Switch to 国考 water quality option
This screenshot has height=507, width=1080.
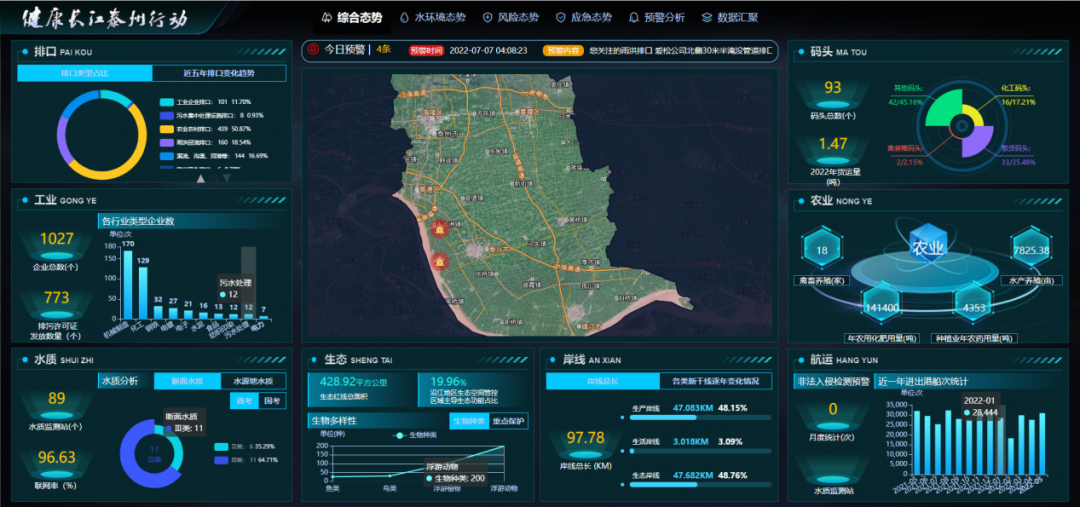[x=271, y=401]
